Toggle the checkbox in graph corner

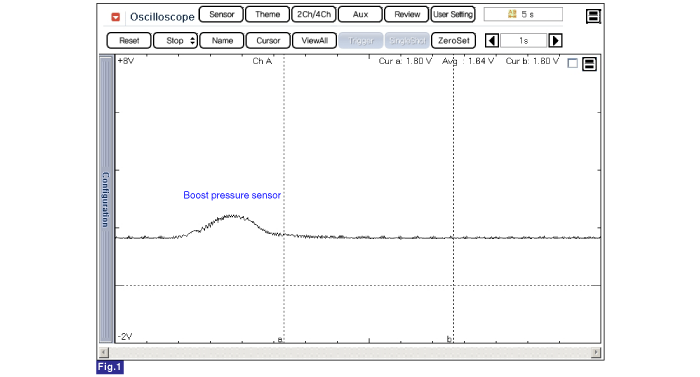point(572,63)
